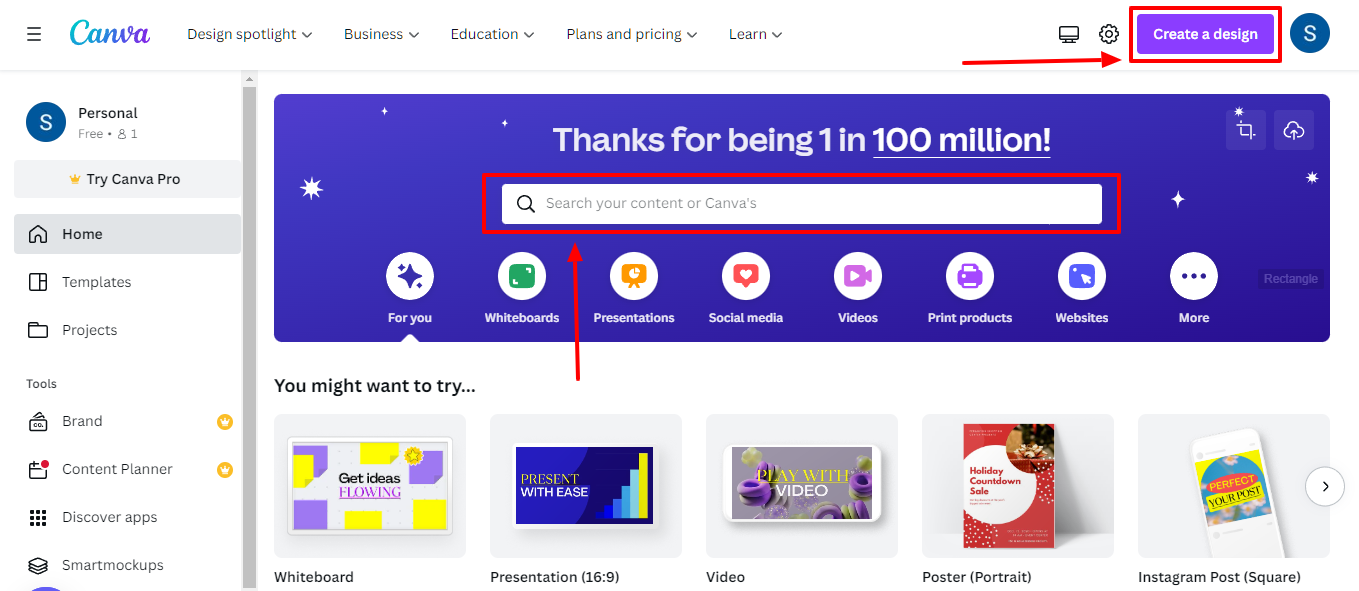This screenshot has width=1359, height=591.
Task: Open the Presentations category icon
Action: pos(634,276)
